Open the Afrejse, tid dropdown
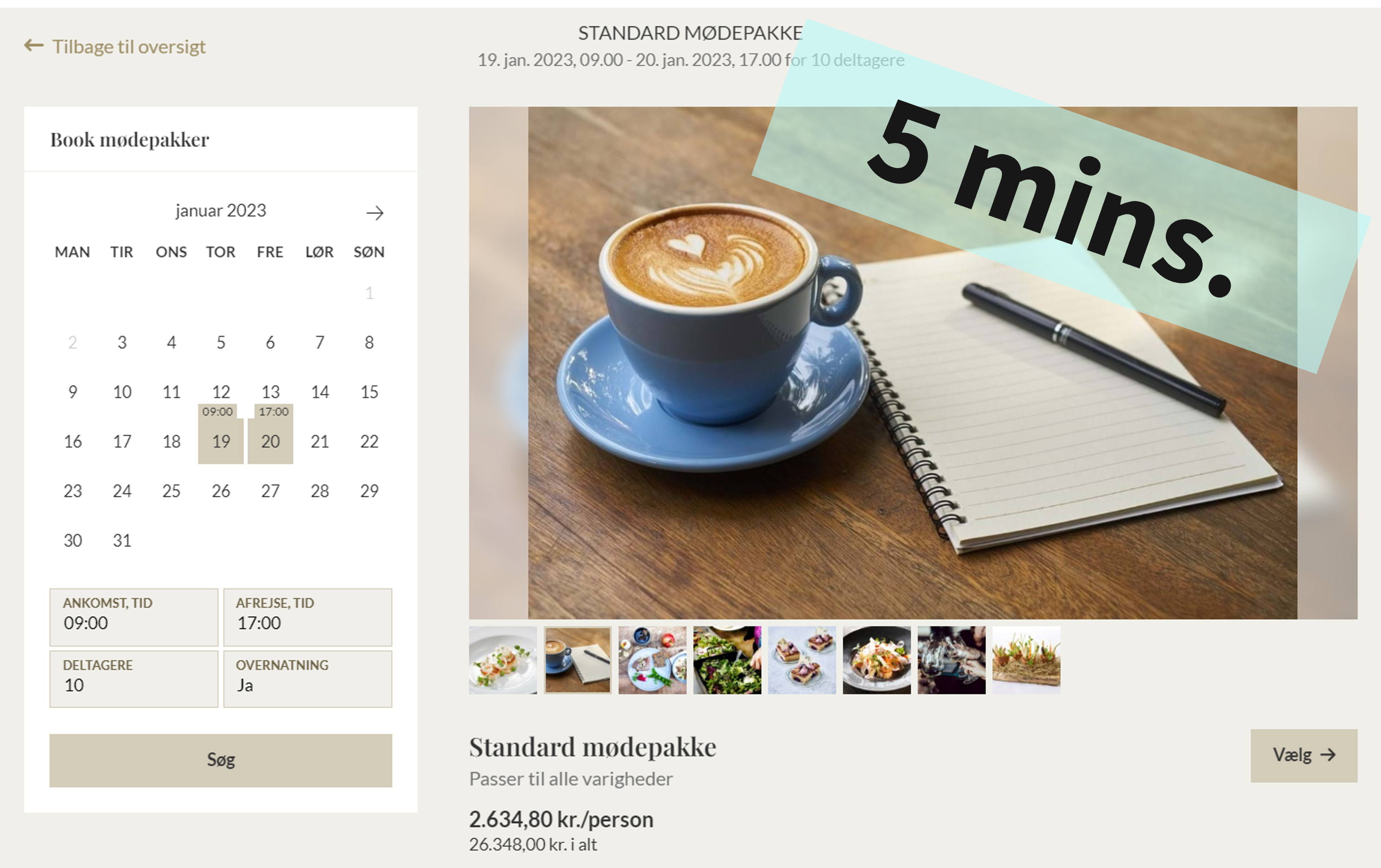1381x868 pixels. tap(307, 617)
